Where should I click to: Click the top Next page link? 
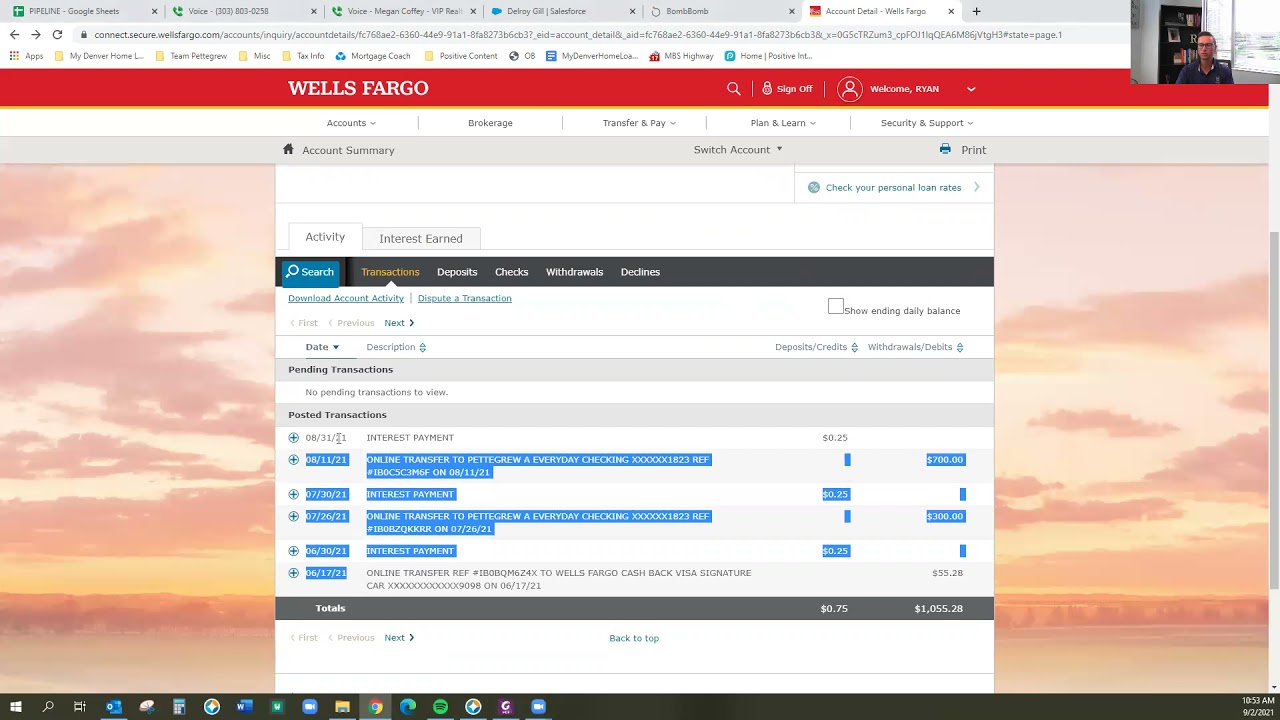(399, 323)
